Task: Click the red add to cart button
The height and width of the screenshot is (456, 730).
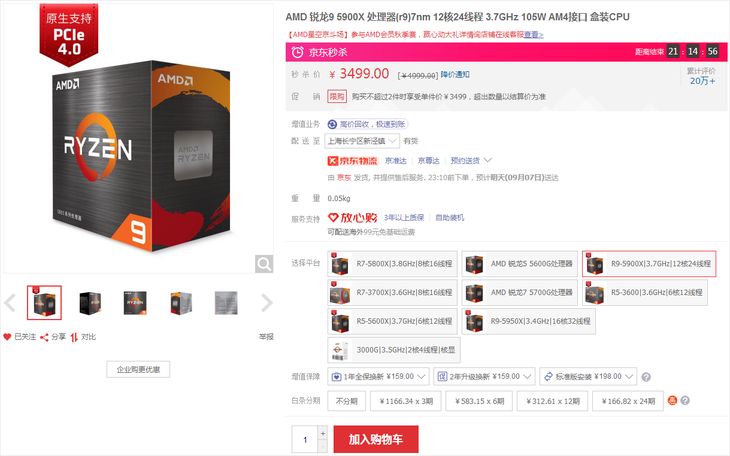Action: click(x=376, y=439)
